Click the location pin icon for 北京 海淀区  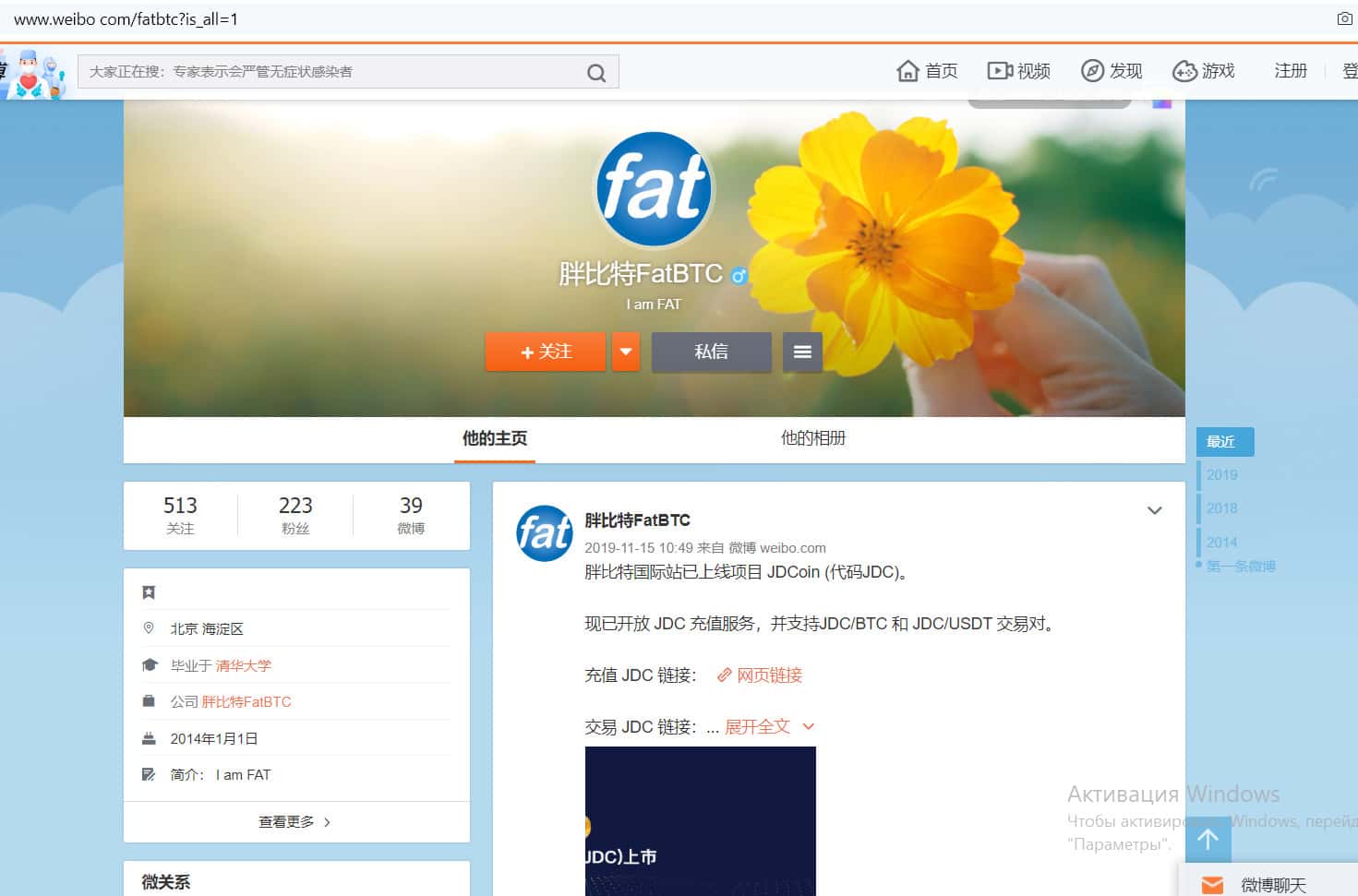(149, 628)
